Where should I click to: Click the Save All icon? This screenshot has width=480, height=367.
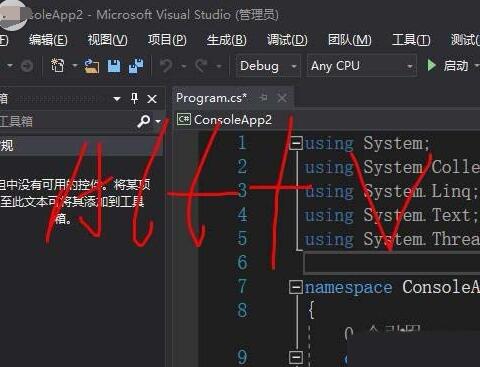pos(136,66)
